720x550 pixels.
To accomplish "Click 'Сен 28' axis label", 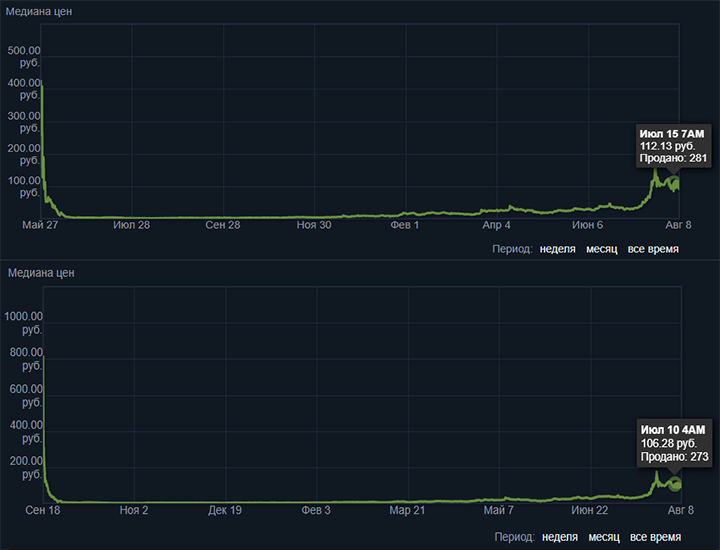I will [223, 225].
